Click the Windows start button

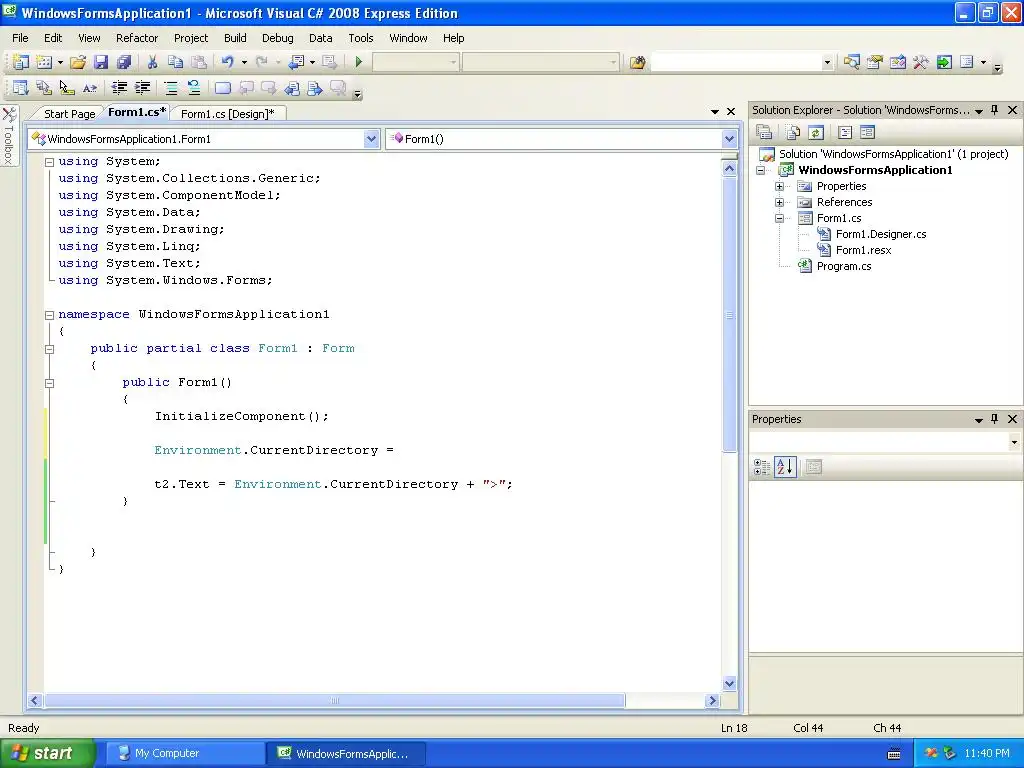(47, 753)
